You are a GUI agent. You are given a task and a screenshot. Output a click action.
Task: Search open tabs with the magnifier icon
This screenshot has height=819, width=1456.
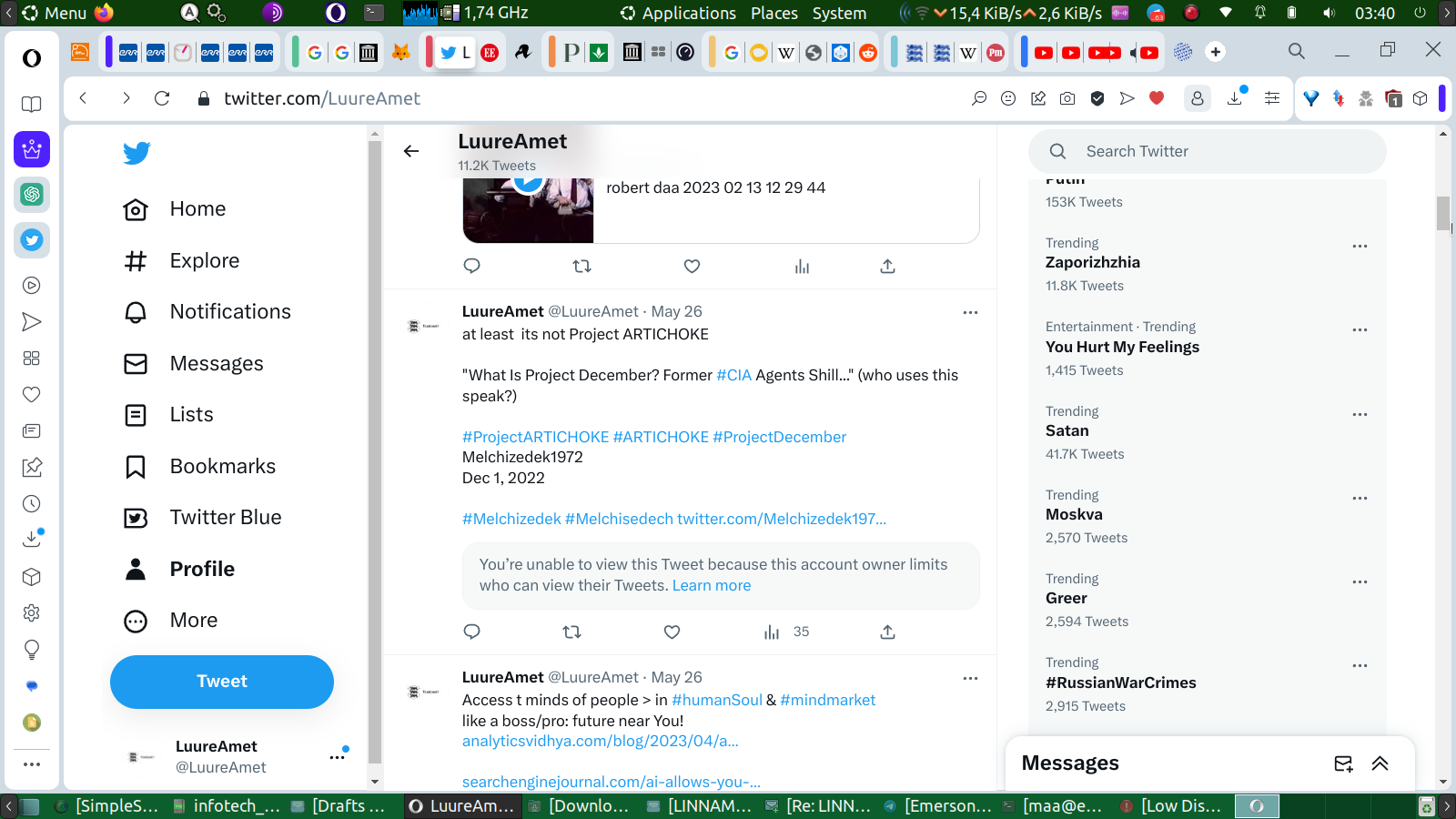coord(1297,51)
